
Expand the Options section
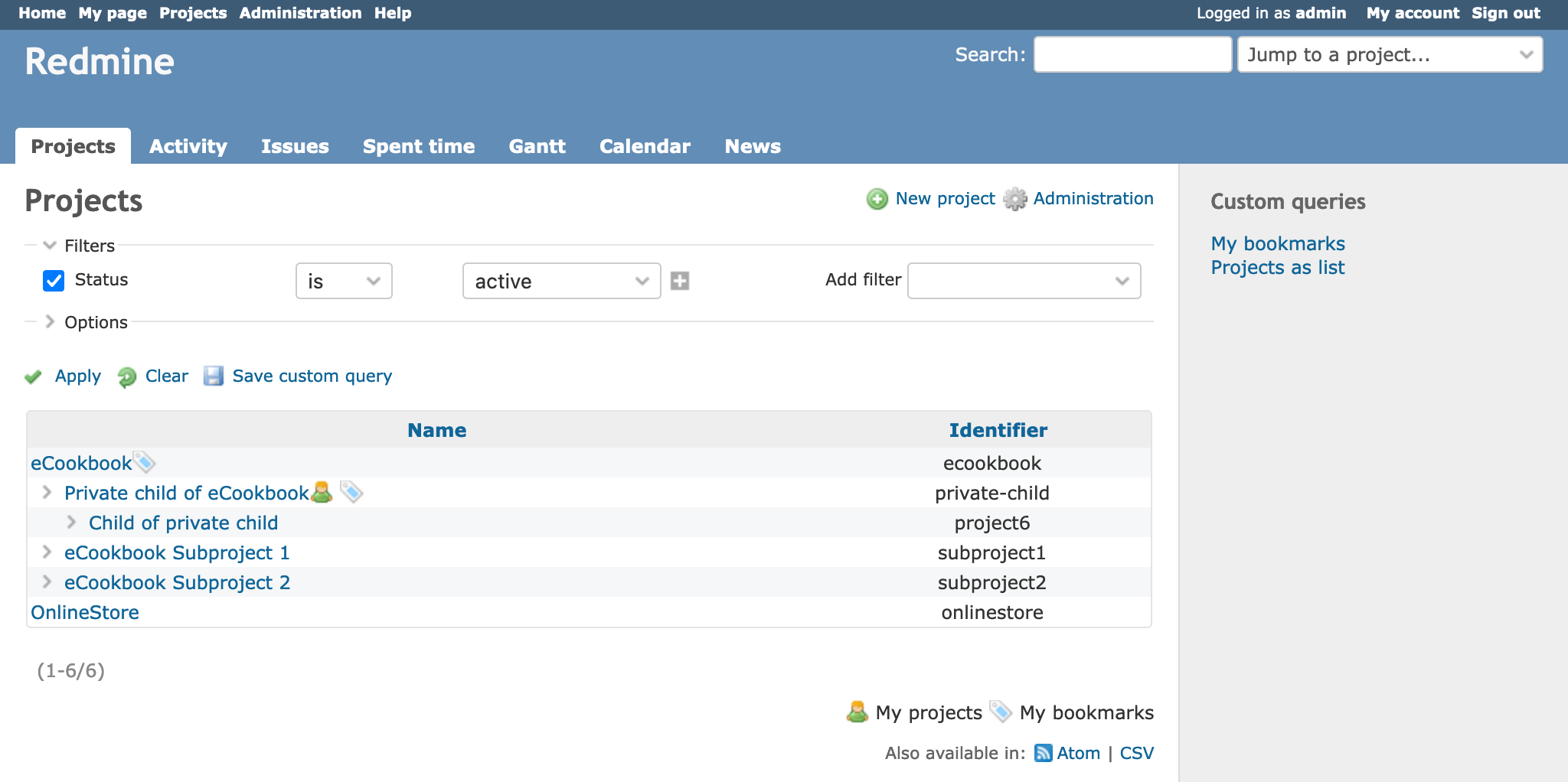50,322
